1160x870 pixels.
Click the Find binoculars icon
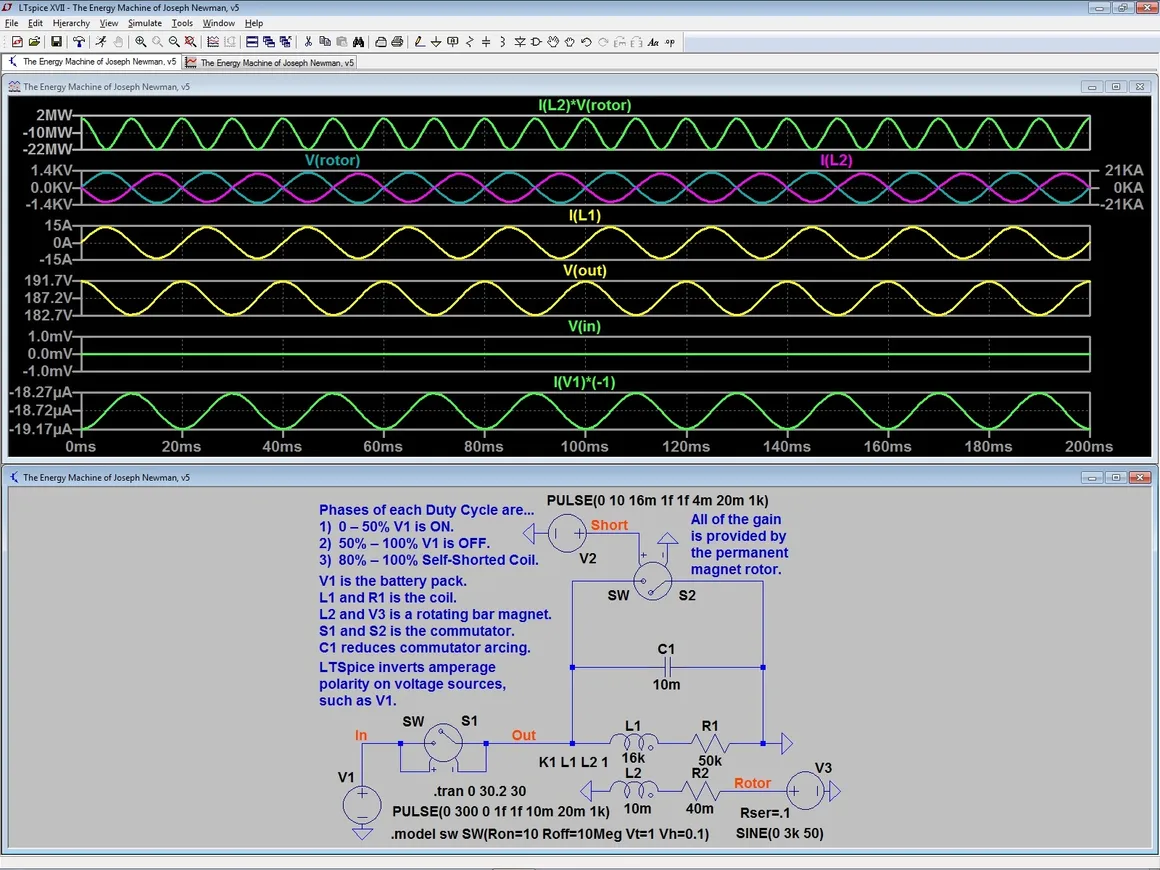[357, 42]
